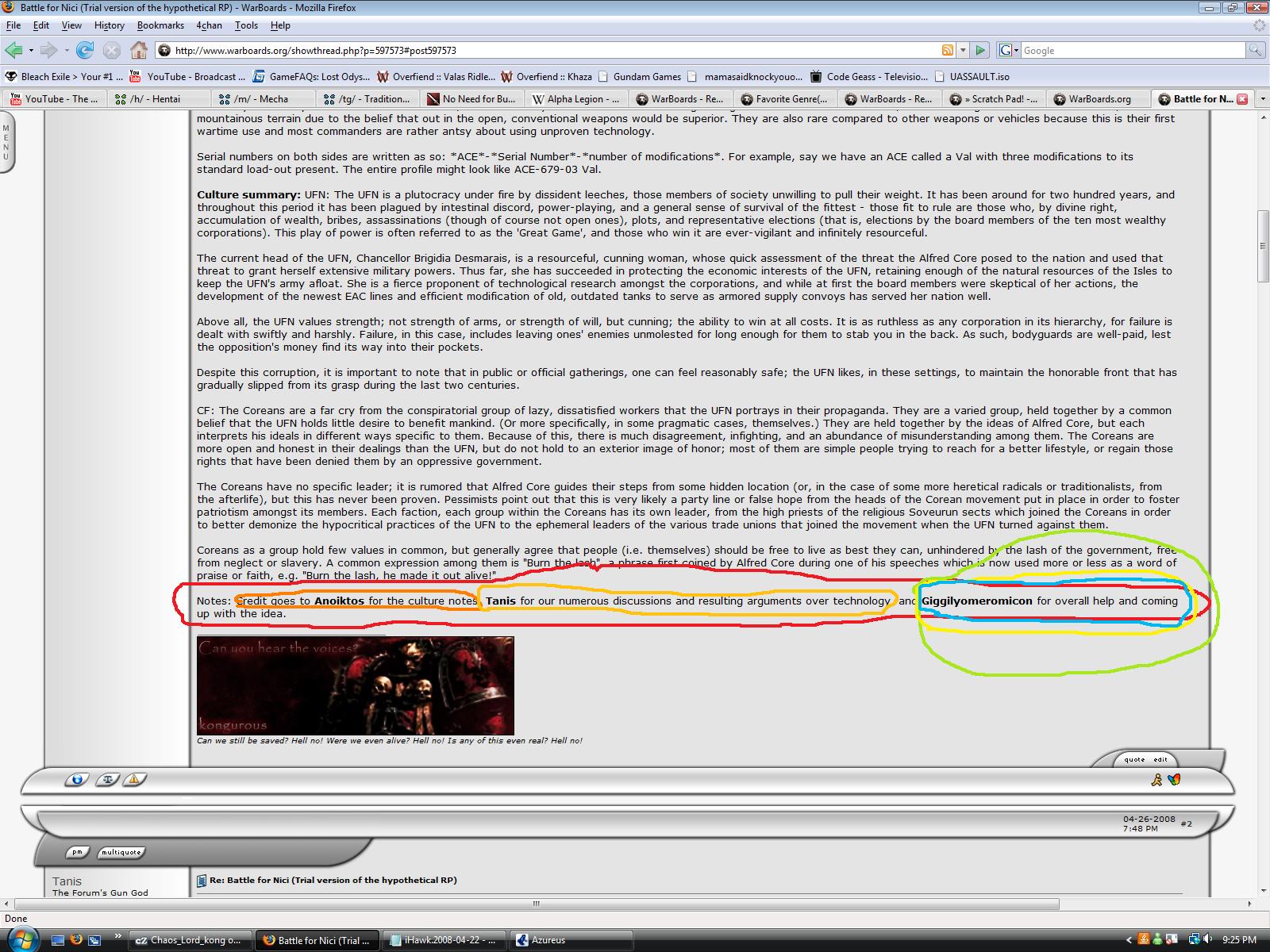Open the Code Geass bookmark
Screen dimensions: 1270x952
pos(868,77)
